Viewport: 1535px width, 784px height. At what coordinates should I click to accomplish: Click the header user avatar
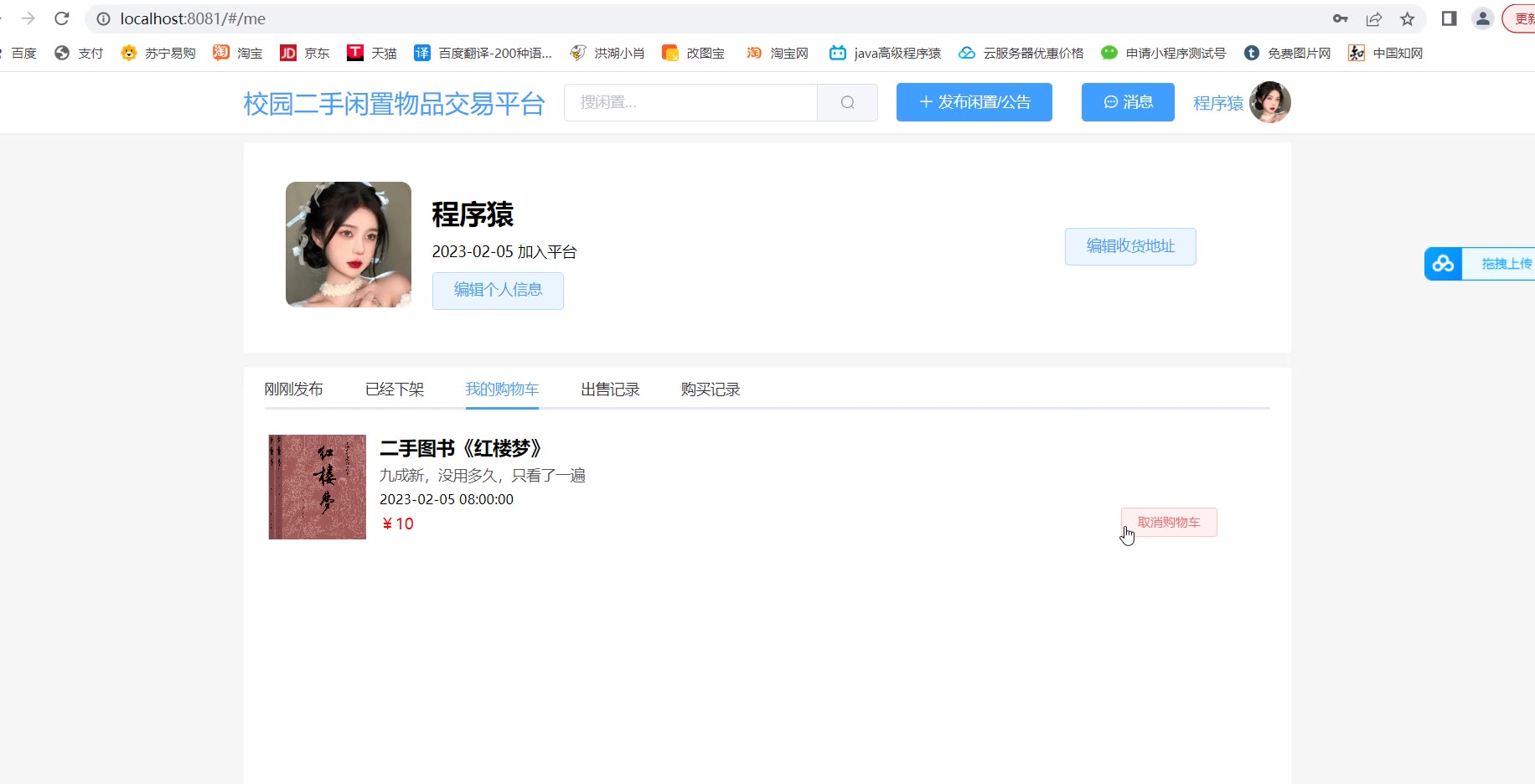pos(1269,102)
